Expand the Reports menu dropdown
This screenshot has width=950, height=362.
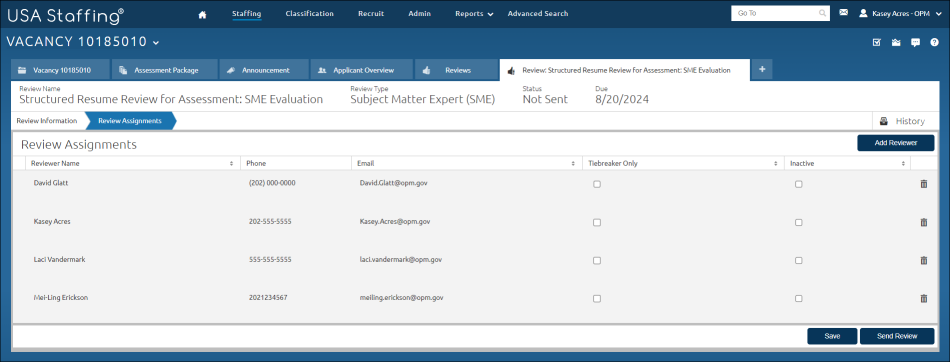coord(490,14)
